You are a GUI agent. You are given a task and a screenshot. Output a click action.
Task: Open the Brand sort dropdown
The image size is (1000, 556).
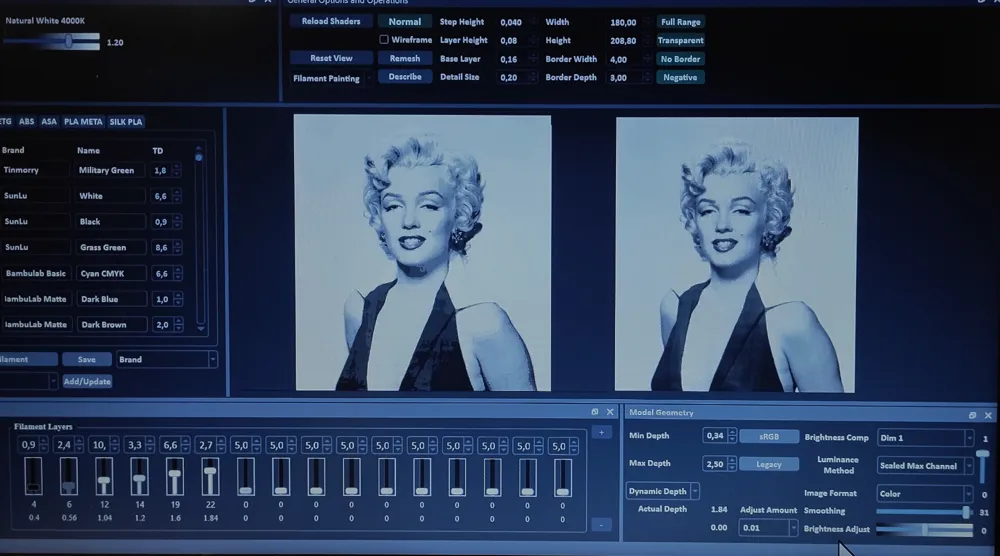(x=166, y=360)
